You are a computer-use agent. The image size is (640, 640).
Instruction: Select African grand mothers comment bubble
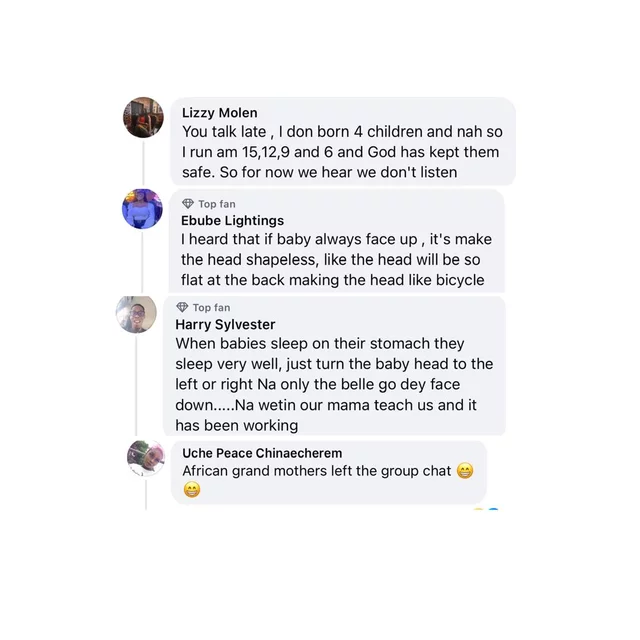click(329, 473)
